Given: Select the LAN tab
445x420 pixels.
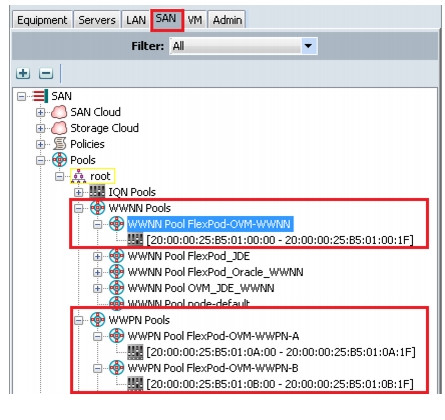Looking at the screenshot, I should (x=136, y=20).
